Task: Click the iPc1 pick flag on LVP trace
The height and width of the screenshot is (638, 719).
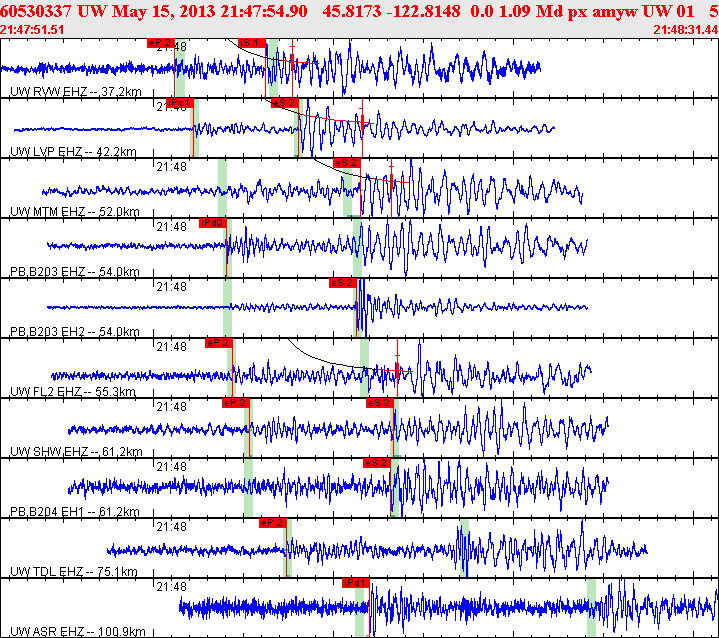Action: point(180,103)
